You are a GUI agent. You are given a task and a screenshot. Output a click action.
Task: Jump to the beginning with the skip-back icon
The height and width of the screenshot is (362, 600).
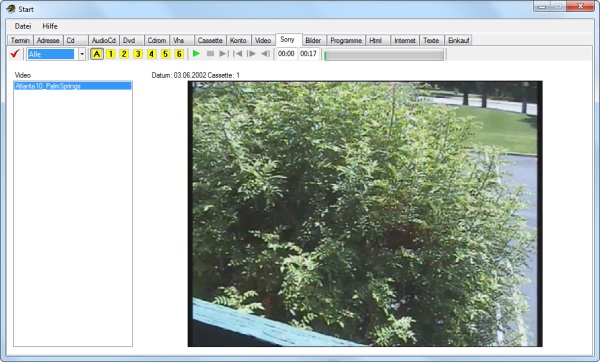point(238,54)
